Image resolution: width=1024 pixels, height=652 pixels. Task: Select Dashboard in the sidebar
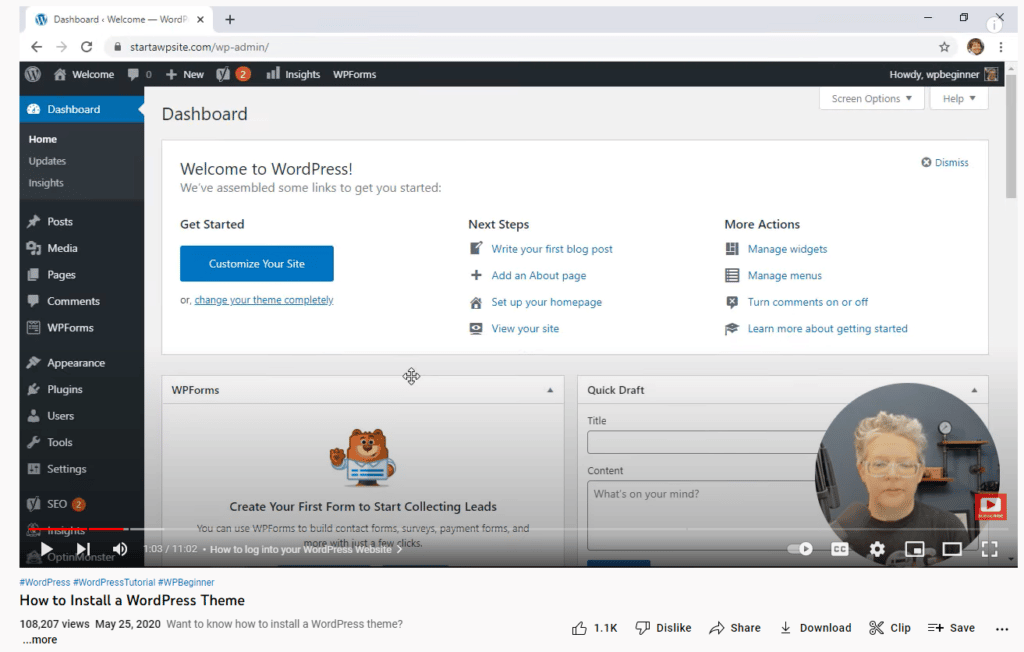point(82,109)
